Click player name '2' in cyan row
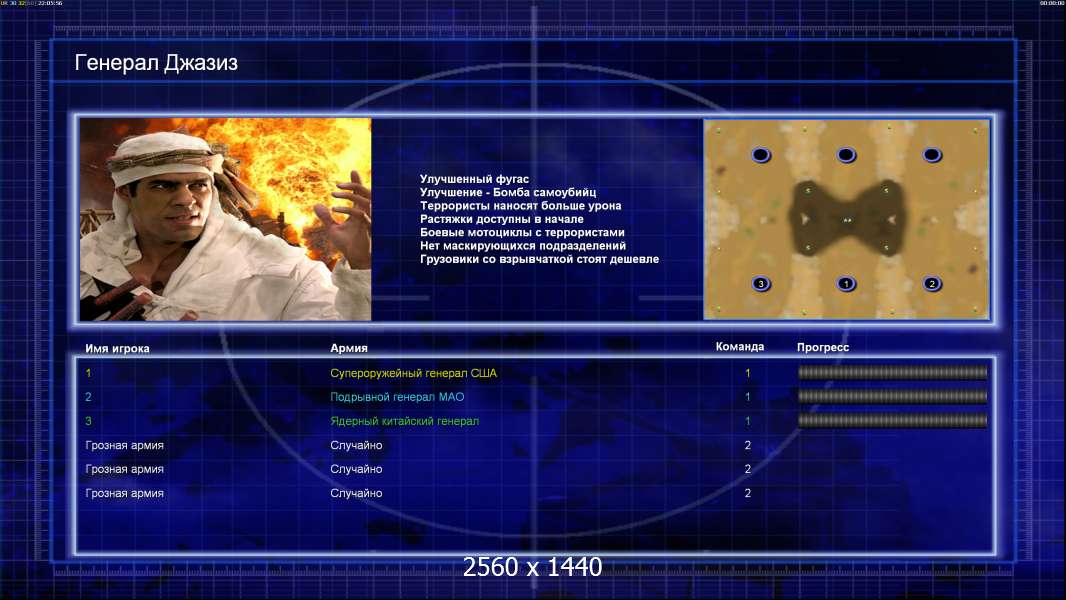The height and width of the screenshot is (600, 1066). point(88,397)
